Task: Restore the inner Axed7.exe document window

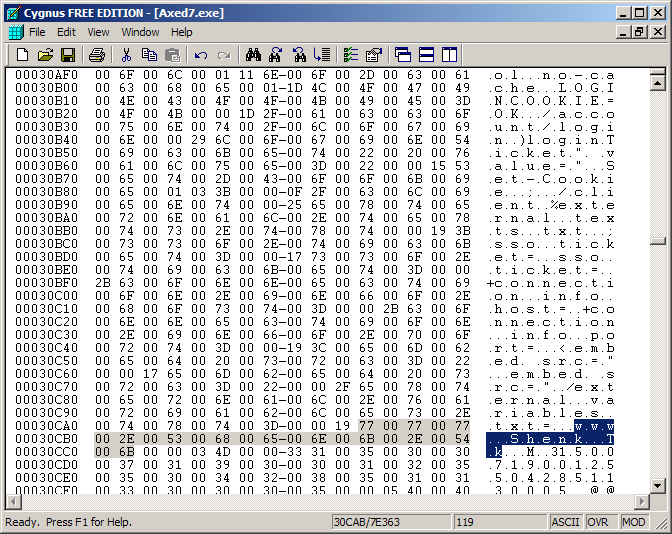Action: tap(640, 32)
